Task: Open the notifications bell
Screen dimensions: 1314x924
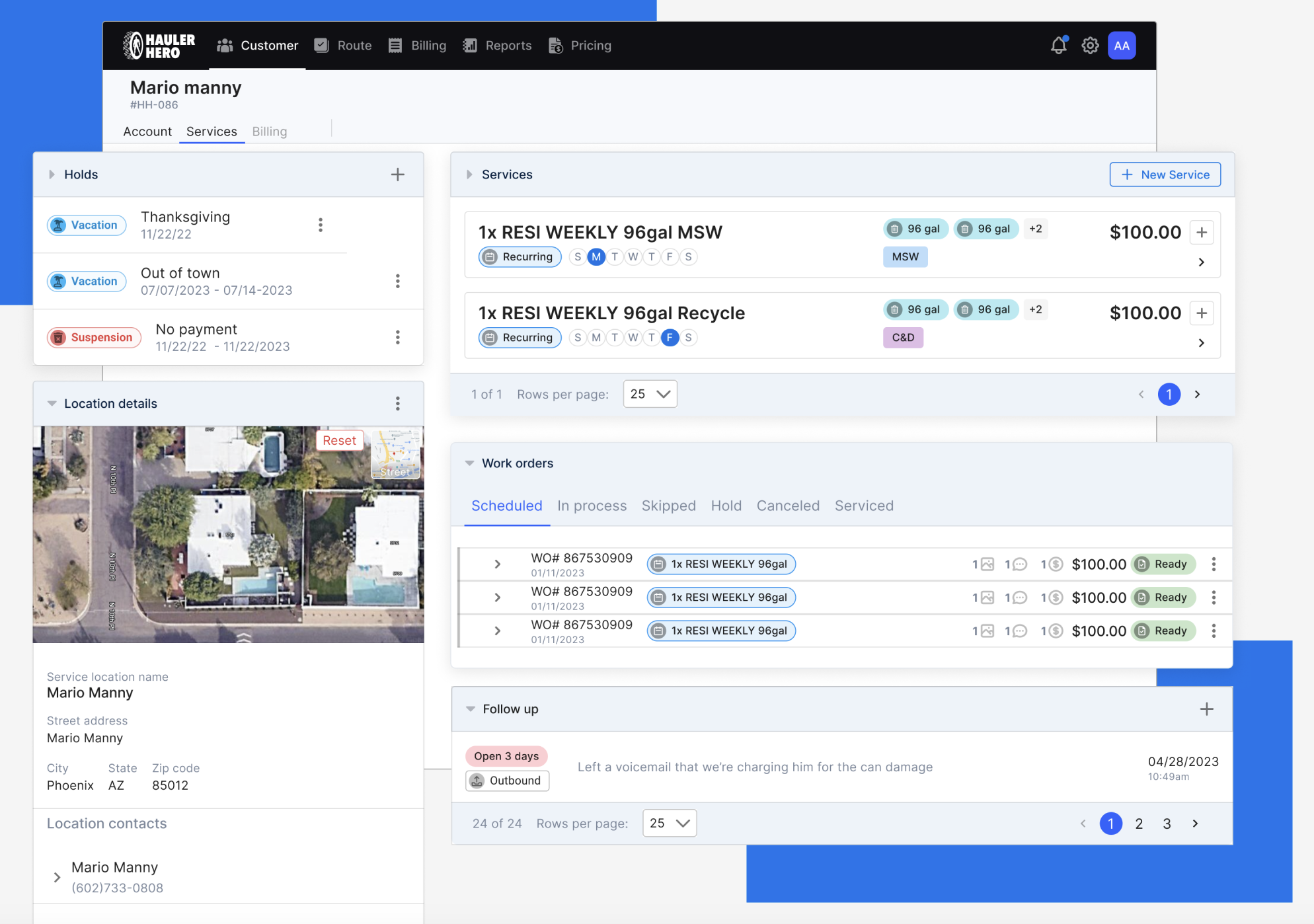Action: (1058, 45)
